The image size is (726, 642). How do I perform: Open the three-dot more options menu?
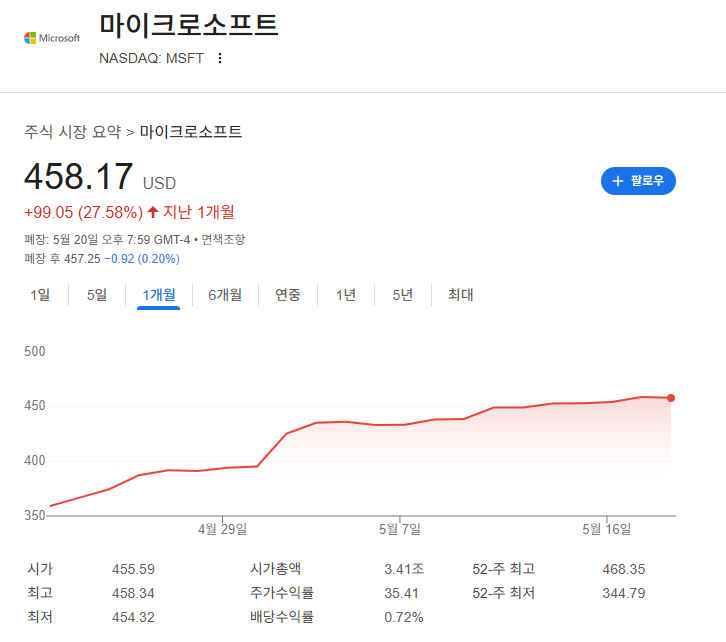(220, 58)
